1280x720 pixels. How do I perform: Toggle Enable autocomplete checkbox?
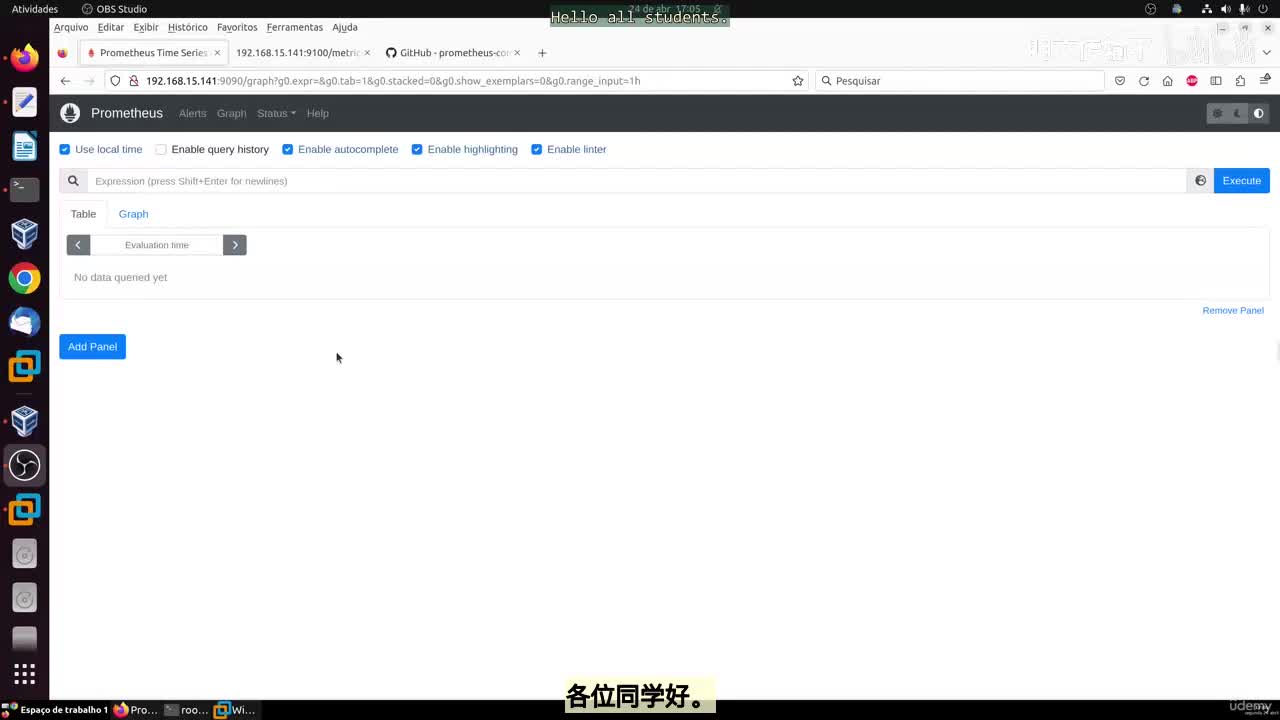tap(287, 149)
